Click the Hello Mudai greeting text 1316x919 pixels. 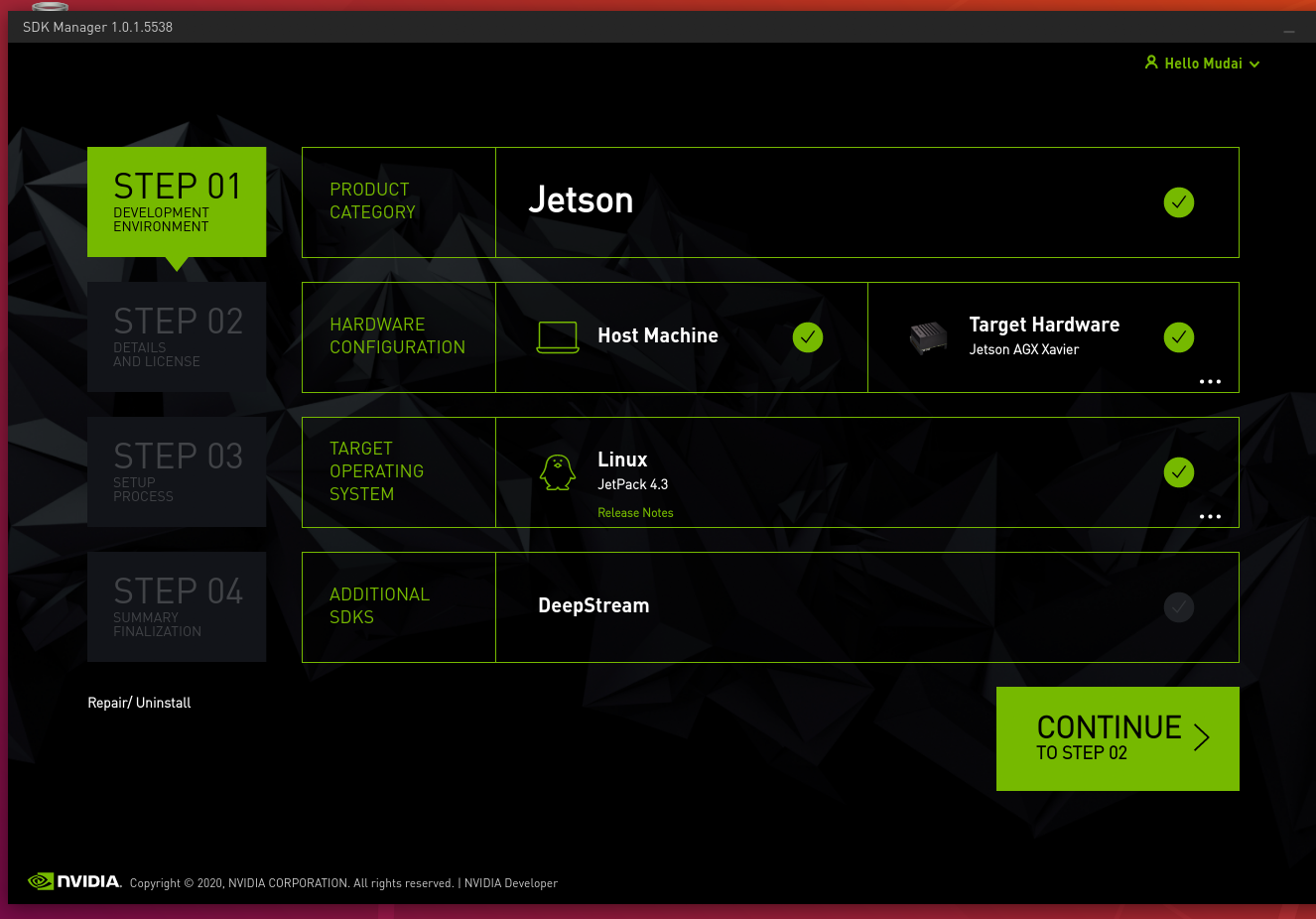(x=1203, y=64)
